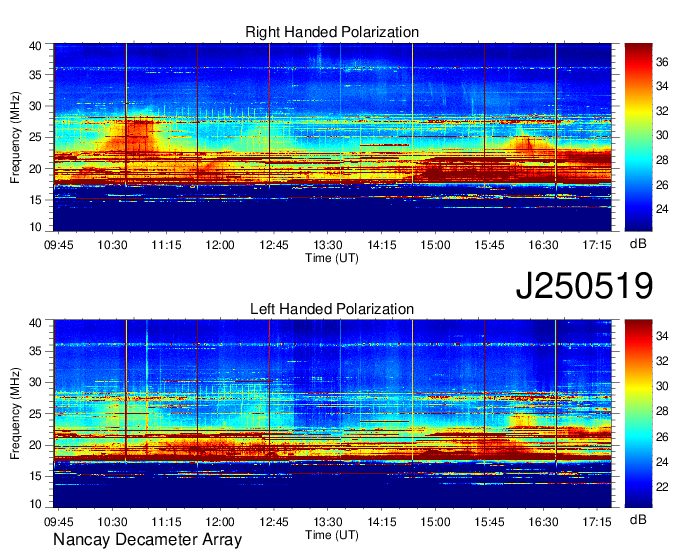This screenshot has width=680, height=552.
Task: Click the Right Handed Polarization color bar
Action: [638, 137]
